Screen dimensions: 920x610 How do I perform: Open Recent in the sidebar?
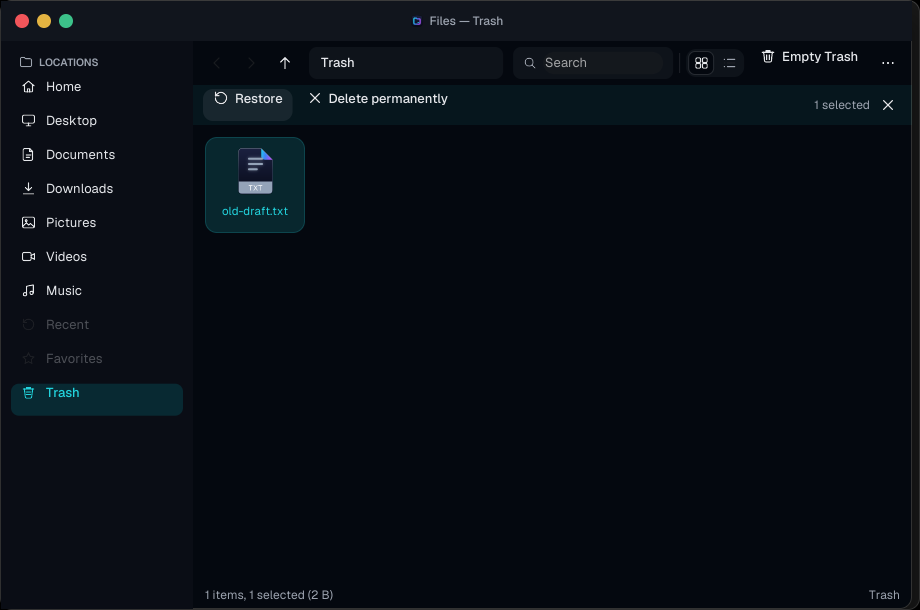click(x=97, y=325)
